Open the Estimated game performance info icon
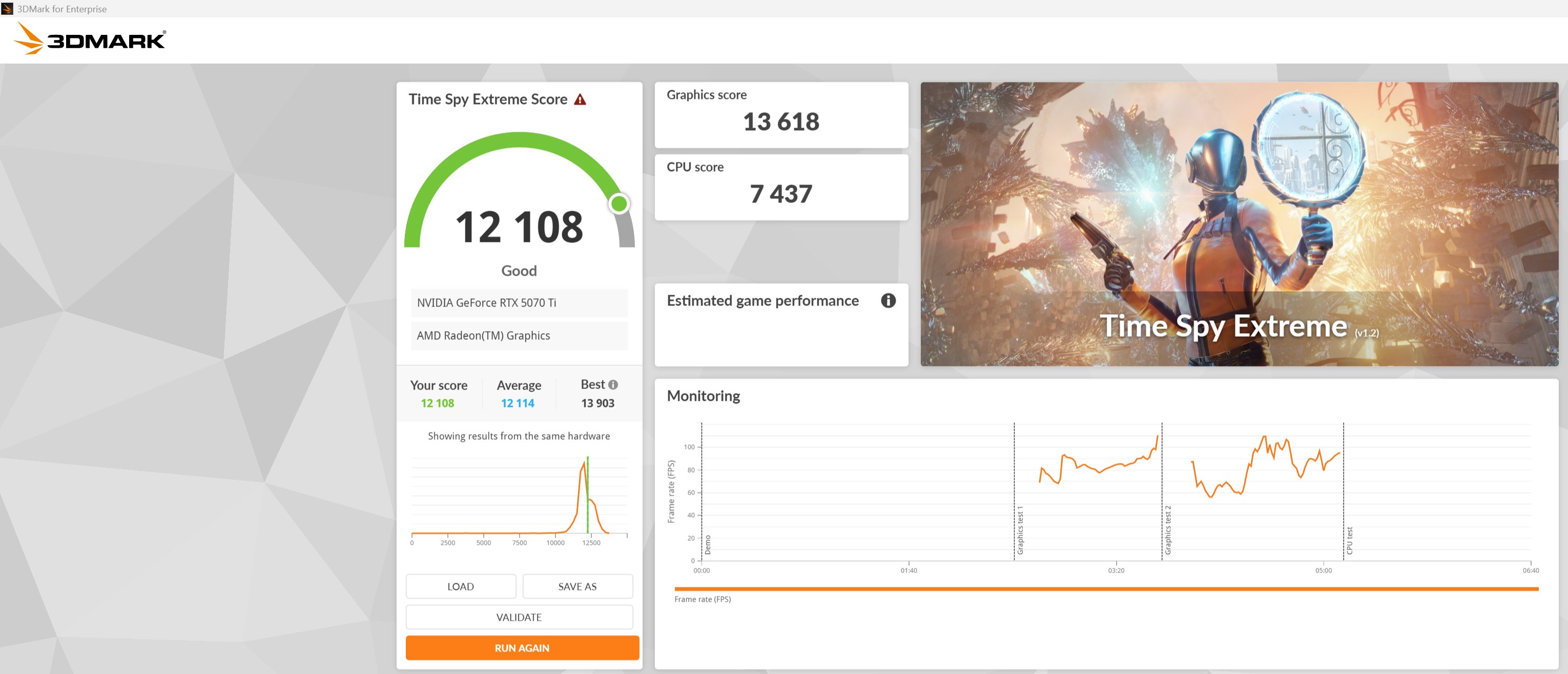 click(x=888, y=301)
